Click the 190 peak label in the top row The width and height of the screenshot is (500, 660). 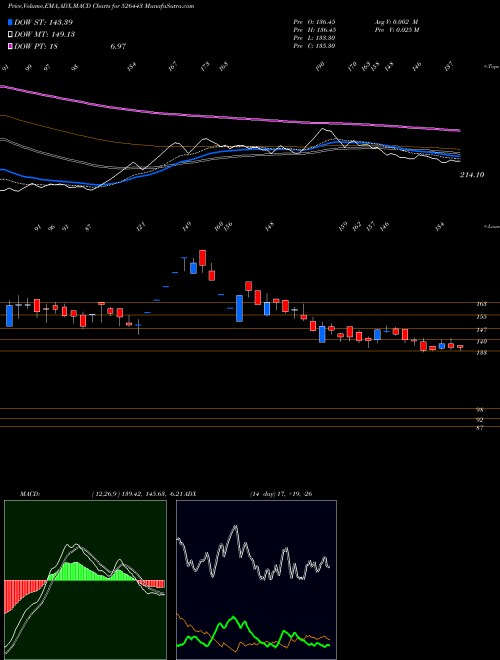(x=320, y=66)
